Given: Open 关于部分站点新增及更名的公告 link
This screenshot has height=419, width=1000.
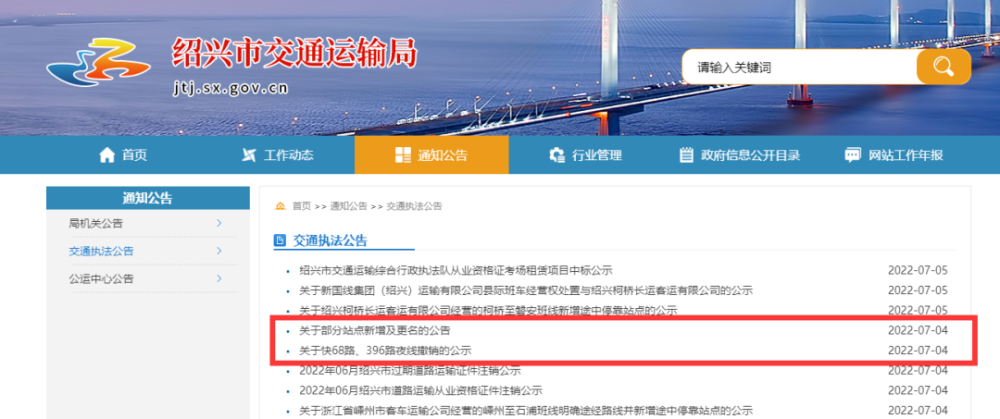Looking at the screenshot, I should pyautogui.click(x=374, y=331).
